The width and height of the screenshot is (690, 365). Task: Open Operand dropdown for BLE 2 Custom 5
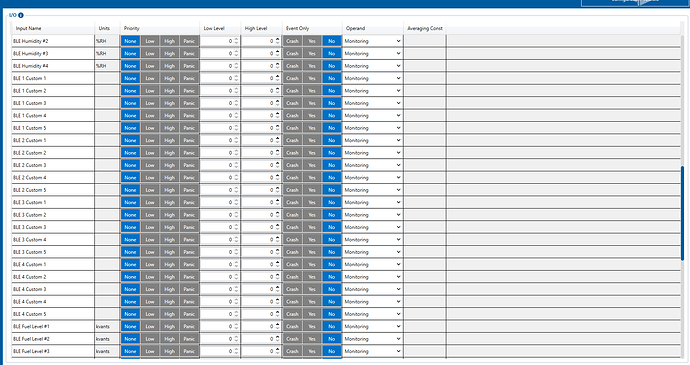click(x=373, y=190)
